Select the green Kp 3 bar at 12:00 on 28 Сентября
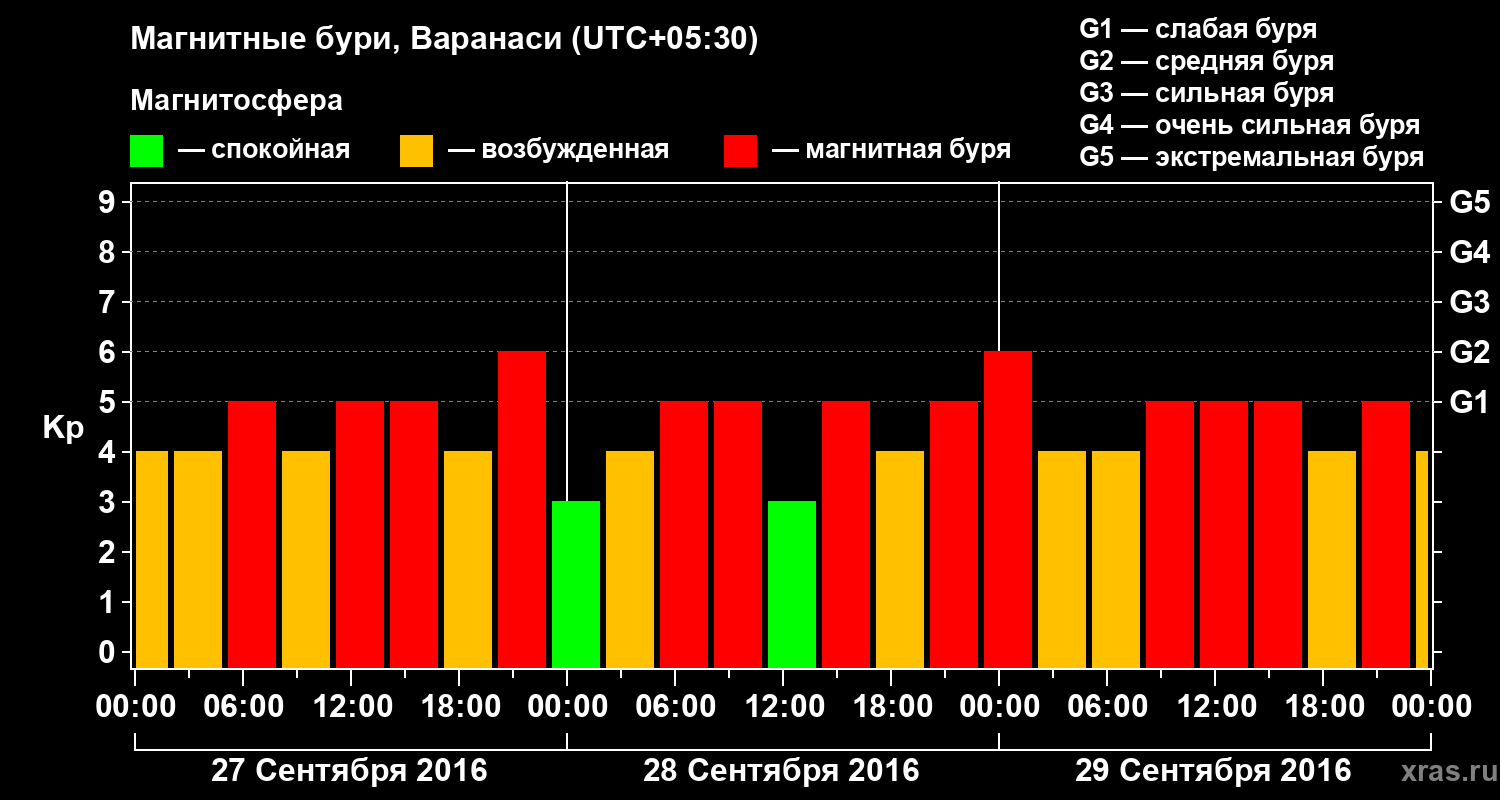Screen dimensions: 1500x800 (x=792, y=585)
